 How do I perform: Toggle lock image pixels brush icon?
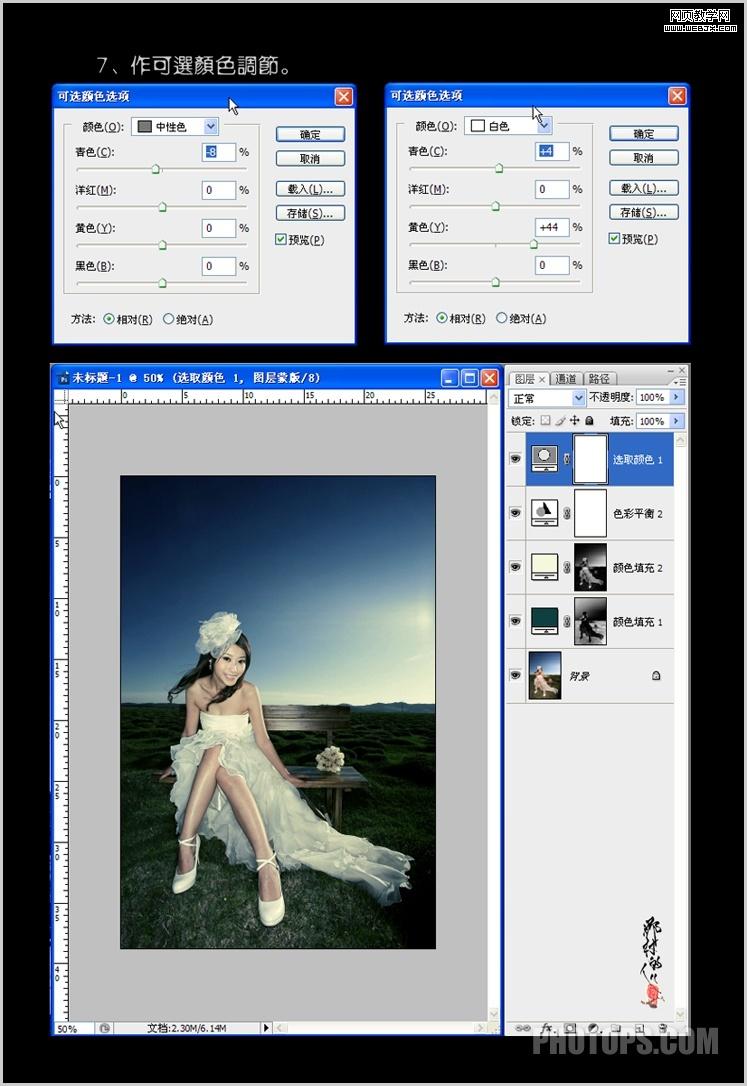click(560, 420)
